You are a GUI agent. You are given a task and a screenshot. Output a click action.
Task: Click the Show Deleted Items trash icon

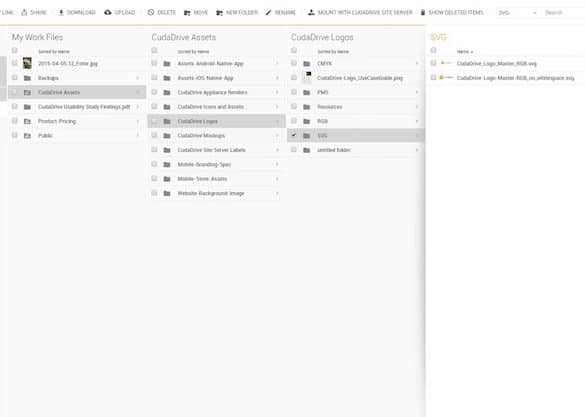[423, 12]
